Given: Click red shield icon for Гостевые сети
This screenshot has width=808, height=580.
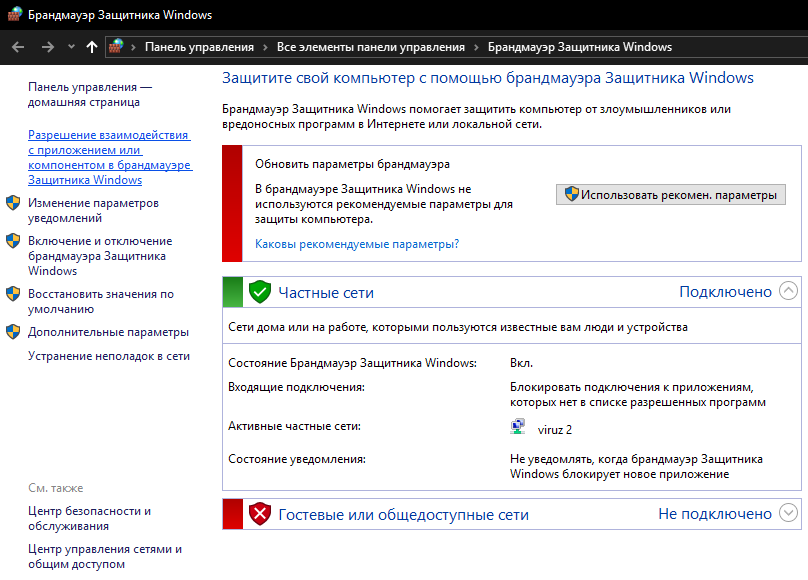Looking at the screenshot, I should [260, 514].
